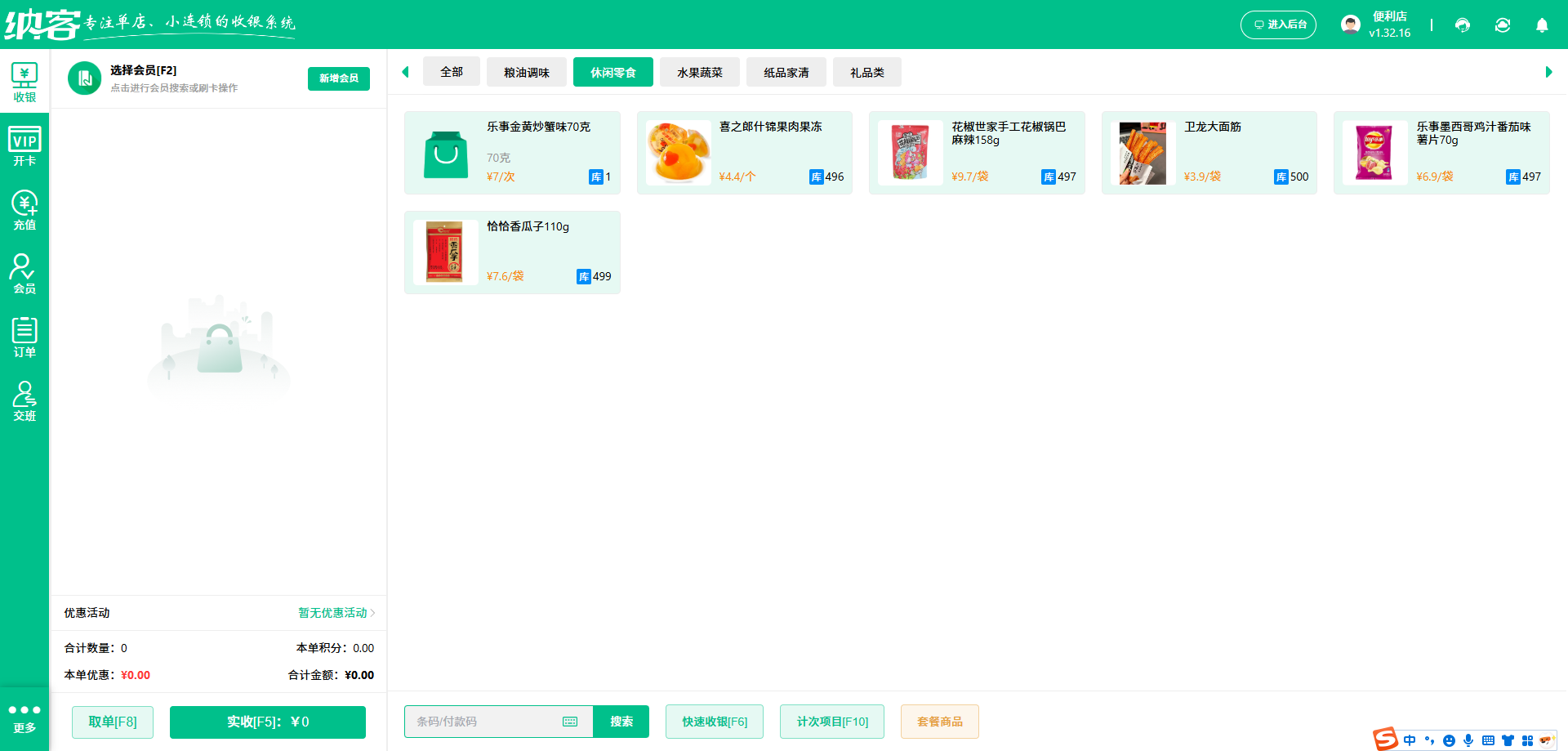
Task: Toggle Chinese mode on Sogou input toolbar
Action: 1409,740
